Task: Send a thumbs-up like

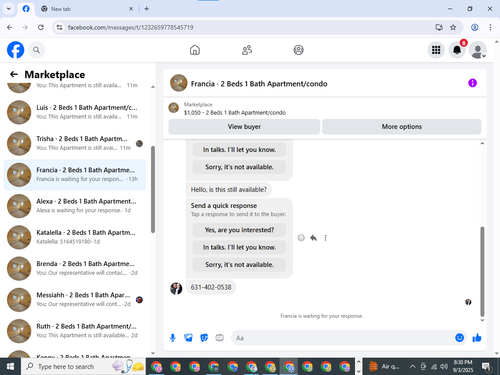Action: [477, 338]
